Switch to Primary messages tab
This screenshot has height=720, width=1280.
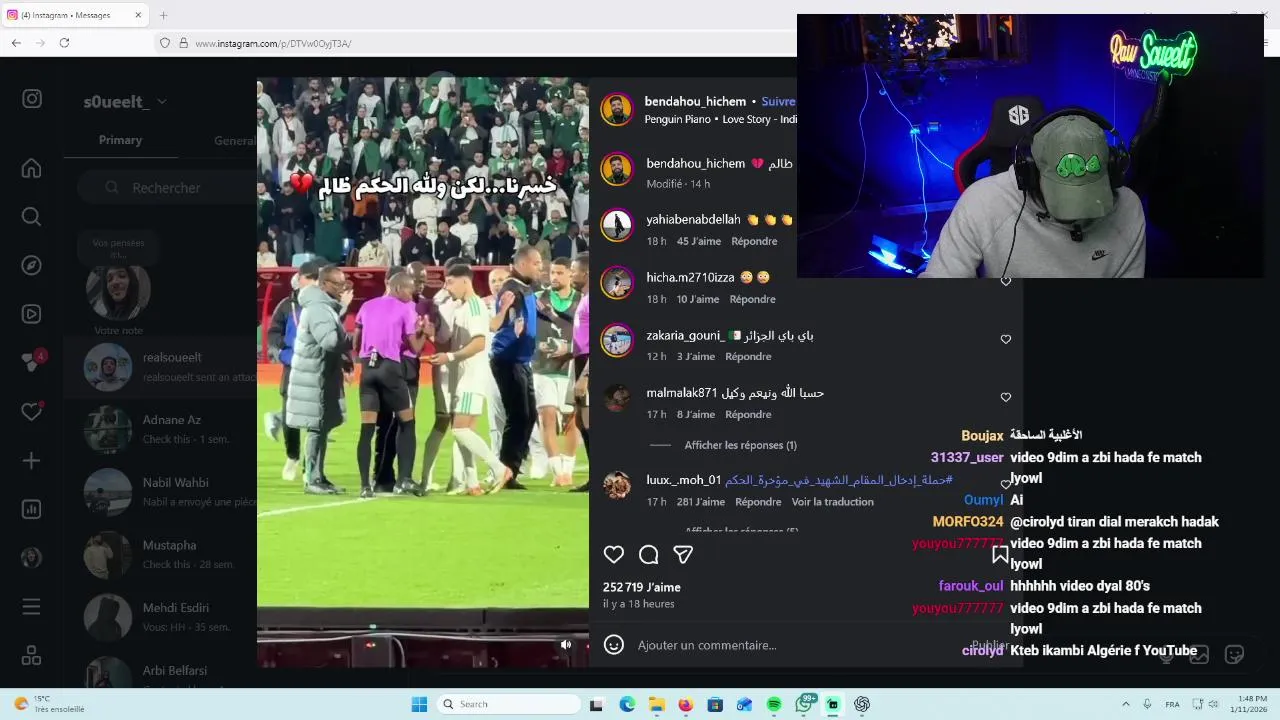(x=120, y=140)
